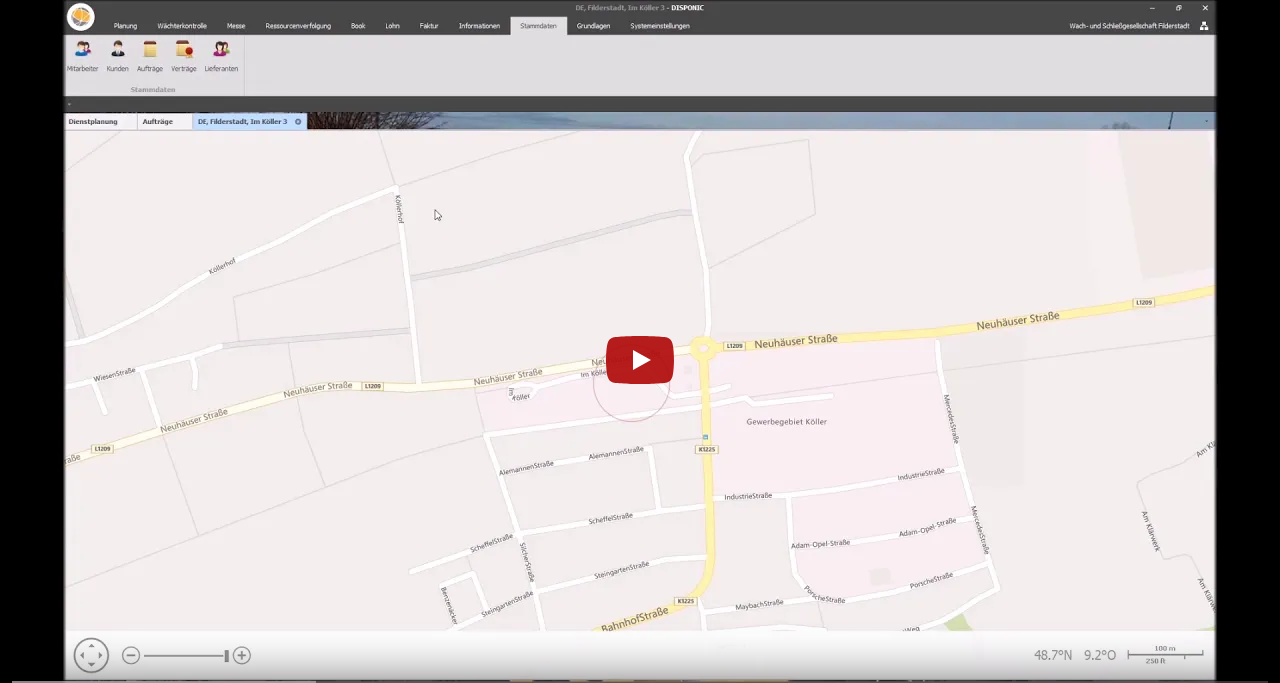Viewport: 1280px width, 683px height.
Task: Open the Systemeinstellungen ribbon tab
Action: pyautogui.click(x=660, y=26)
